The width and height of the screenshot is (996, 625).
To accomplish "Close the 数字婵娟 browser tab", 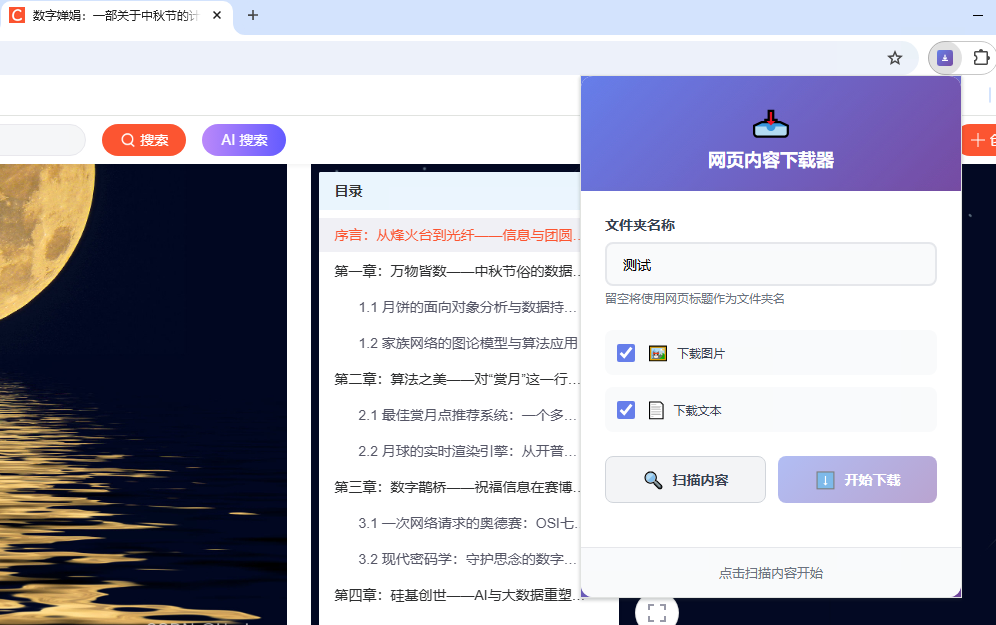I will [x=217, y=15].
